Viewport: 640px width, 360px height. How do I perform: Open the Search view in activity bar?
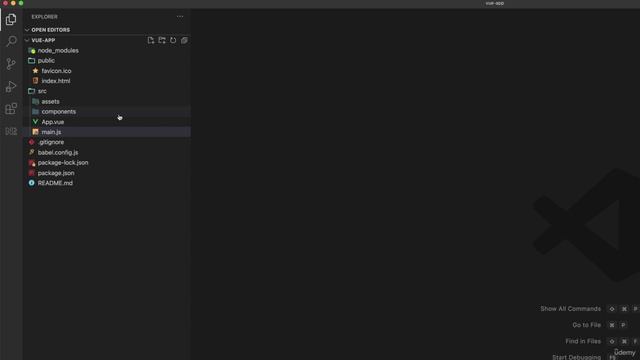point(11,41)
